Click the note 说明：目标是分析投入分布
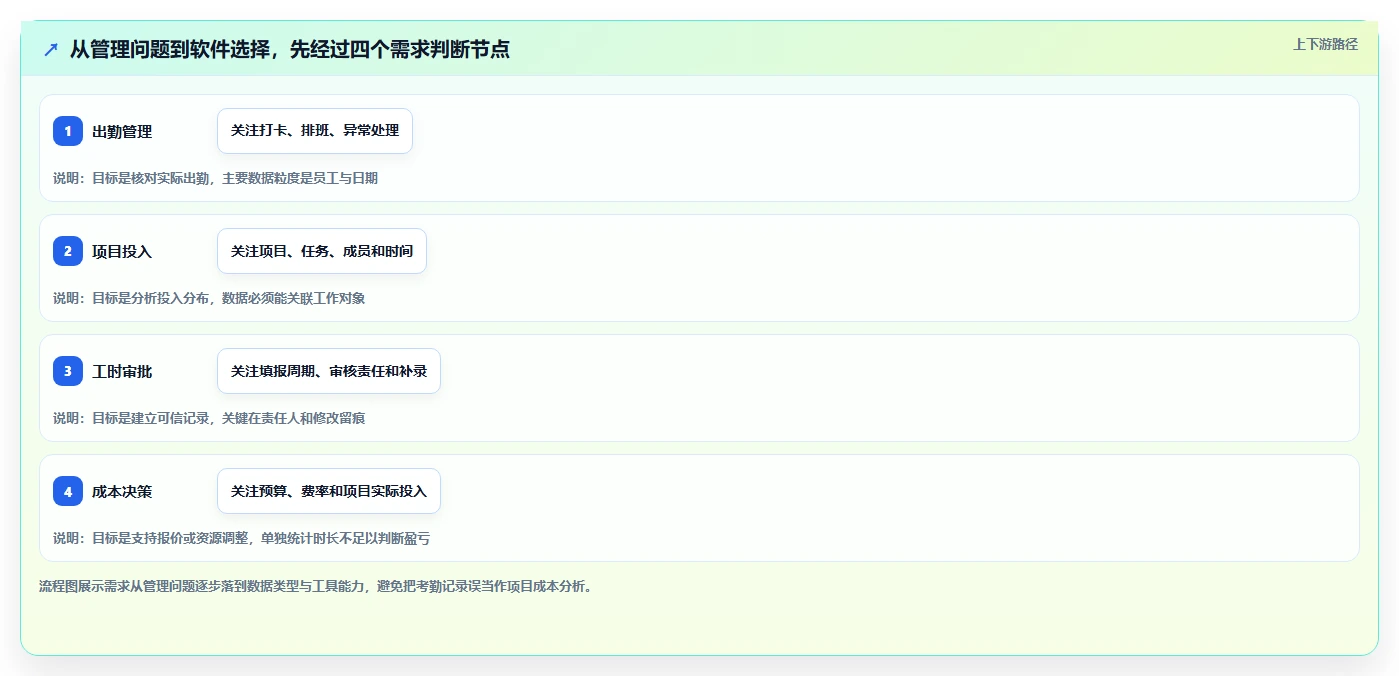The width and height of the screenshot is (1399, 676). click(x=209, y=298)
